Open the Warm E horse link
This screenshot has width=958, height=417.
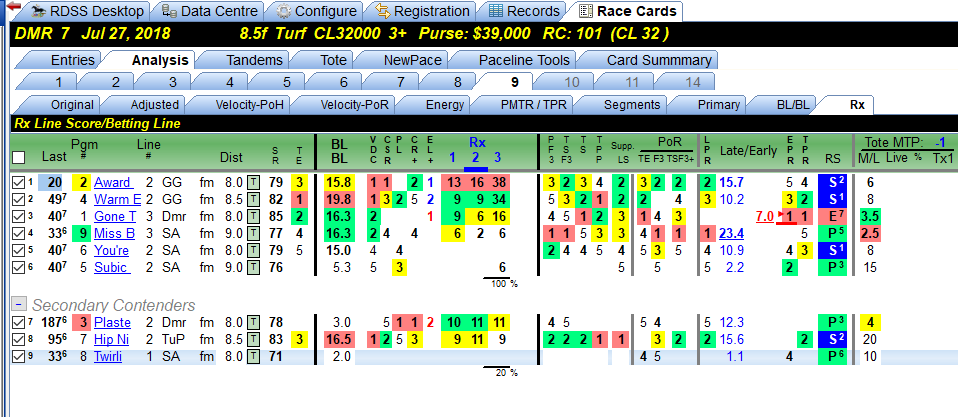[117, 199]
